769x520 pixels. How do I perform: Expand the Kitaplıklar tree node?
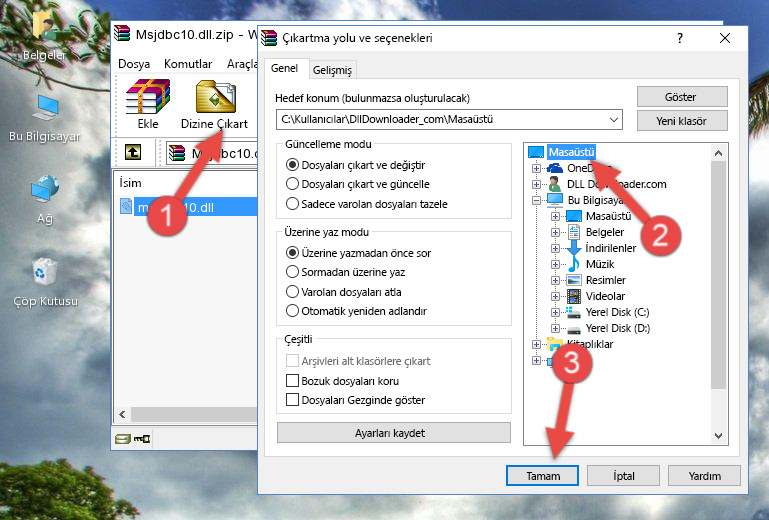pyautogui.click(x=536, y=344)
